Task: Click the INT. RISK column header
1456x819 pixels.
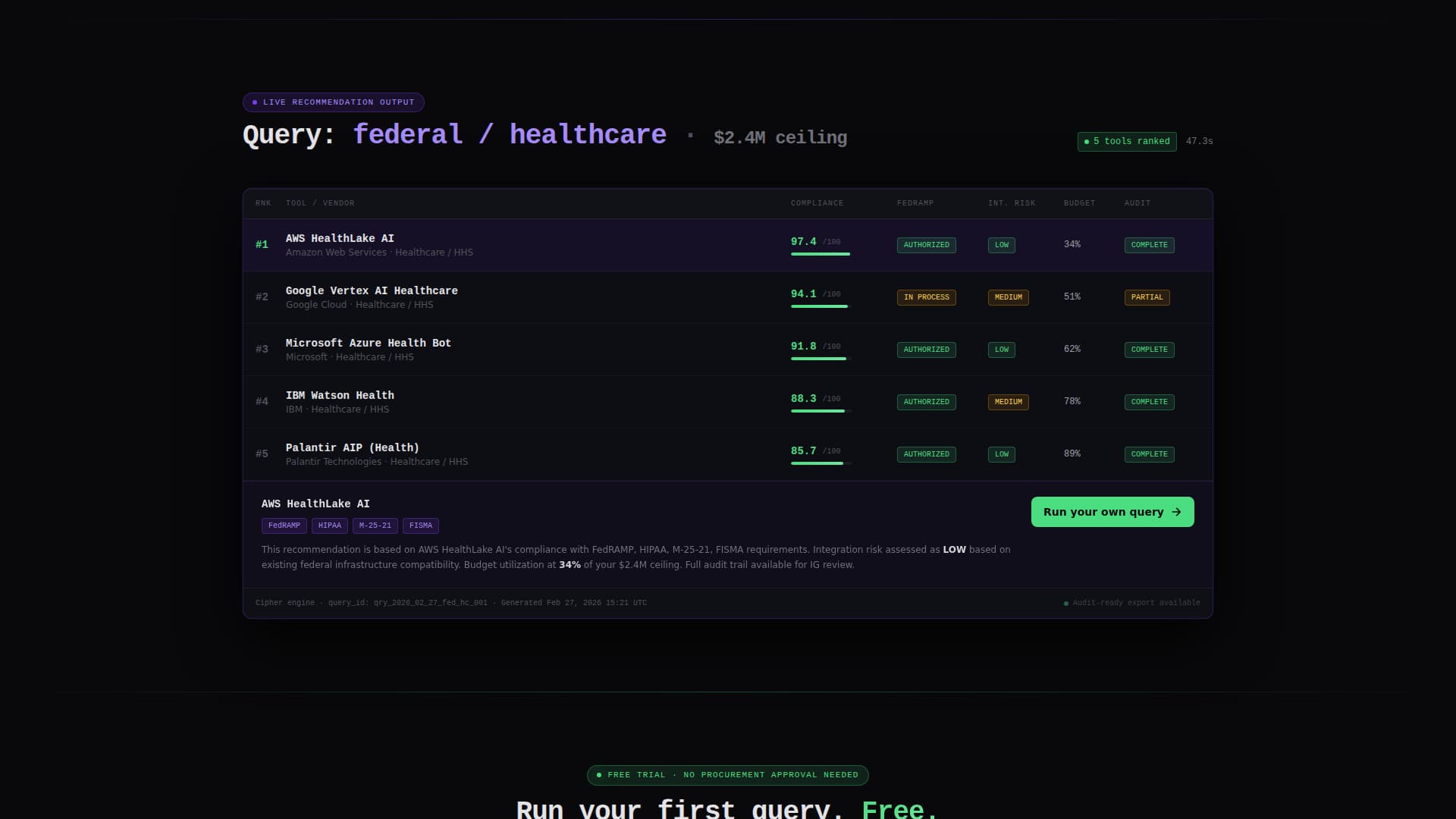Action: click(x=1012, y=203)
